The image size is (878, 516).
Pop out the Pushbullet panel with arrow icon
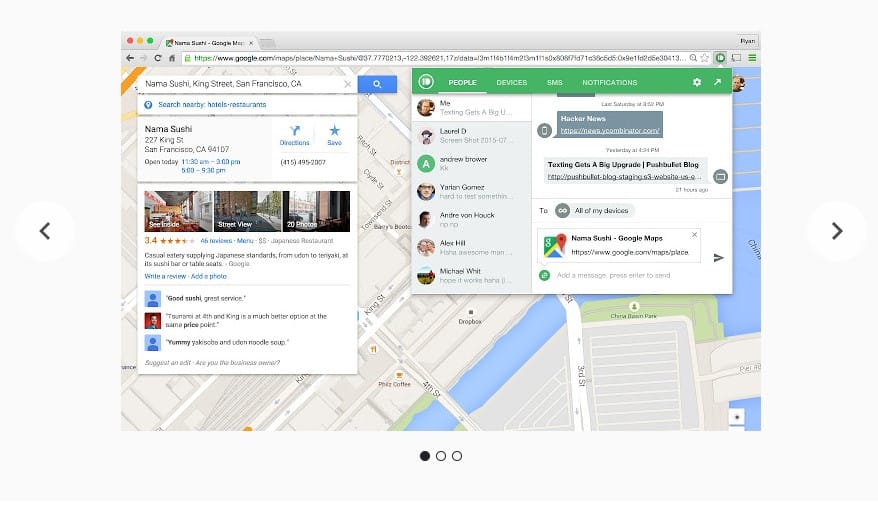(717, 82)
